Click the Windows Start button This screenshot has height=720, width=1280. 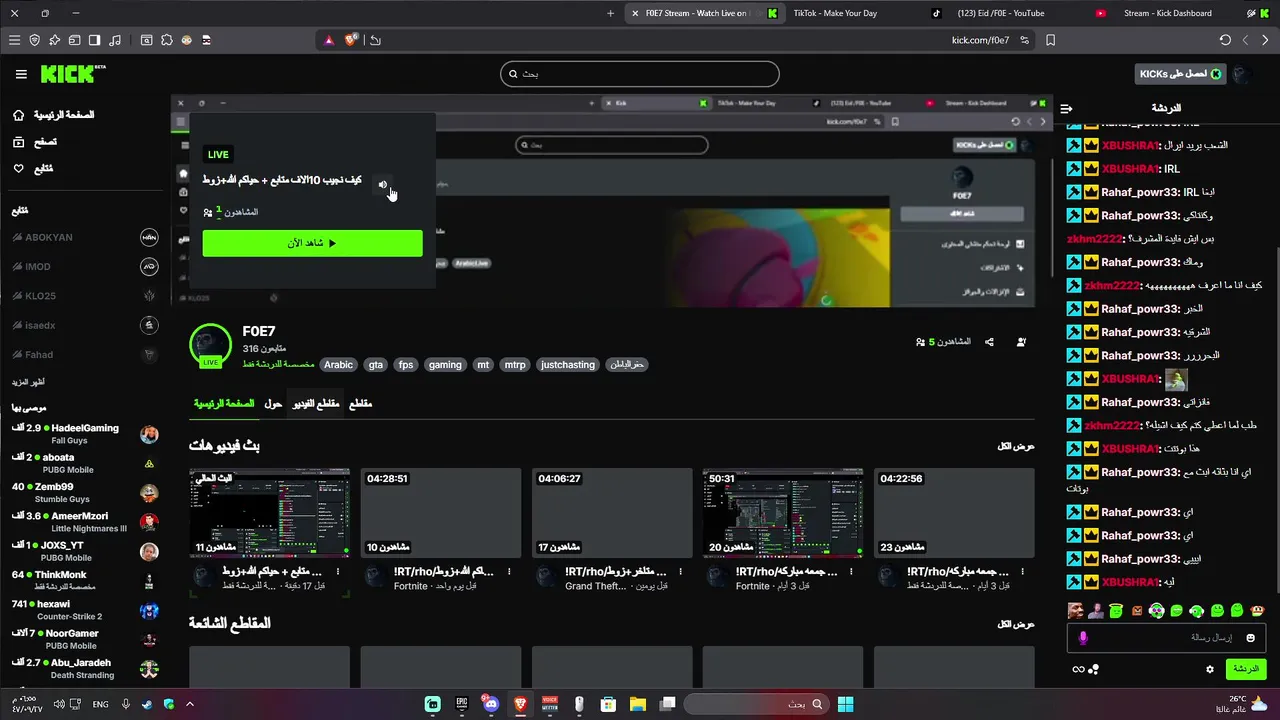pos(845,704)
